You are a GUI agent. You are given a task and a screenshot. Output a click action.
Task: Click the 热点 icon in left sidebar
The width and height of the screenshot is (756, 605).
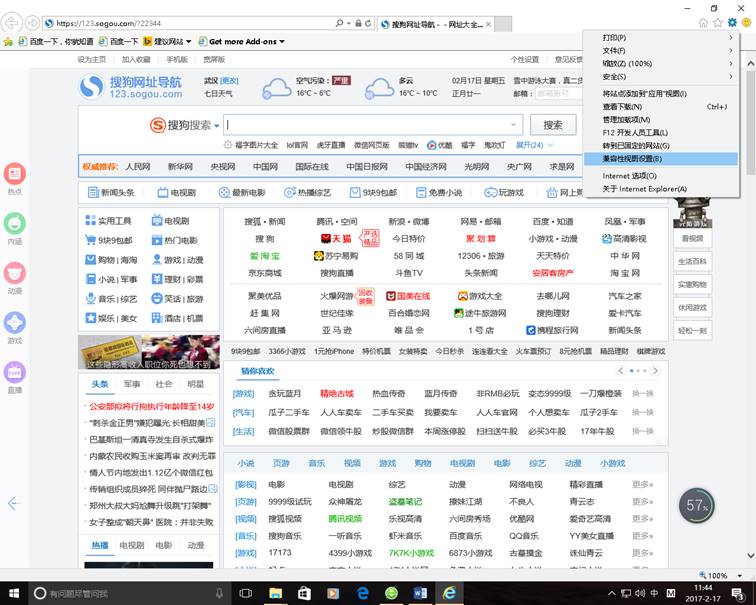[15, 175]
